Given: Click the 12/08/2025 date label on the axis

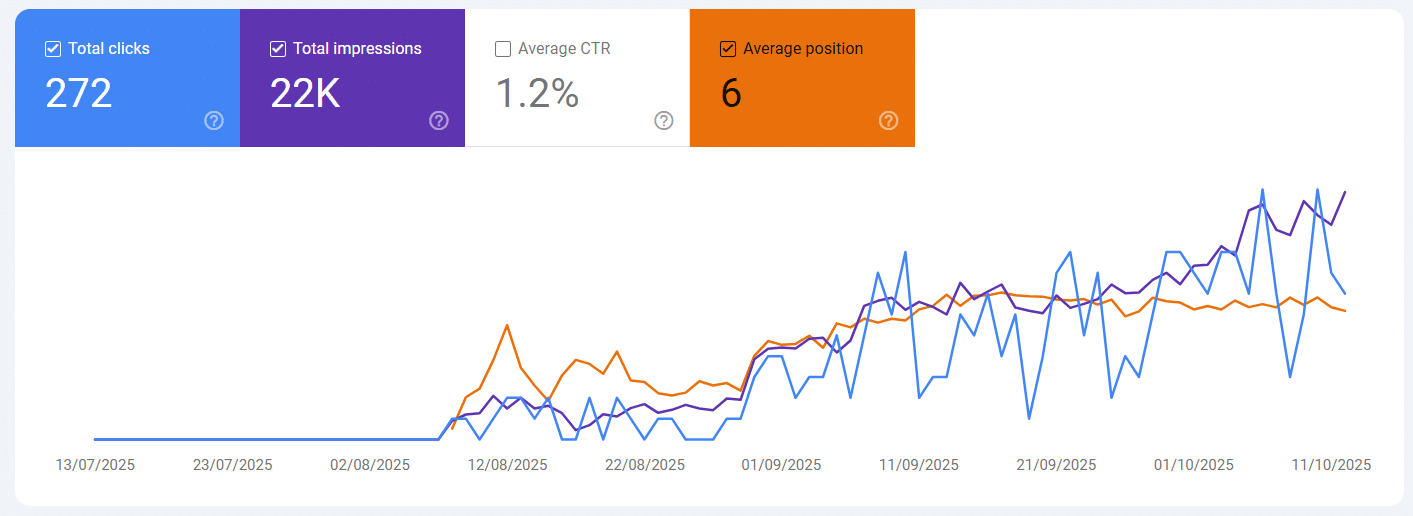Looking at the screenshot, I should [507, 465].
